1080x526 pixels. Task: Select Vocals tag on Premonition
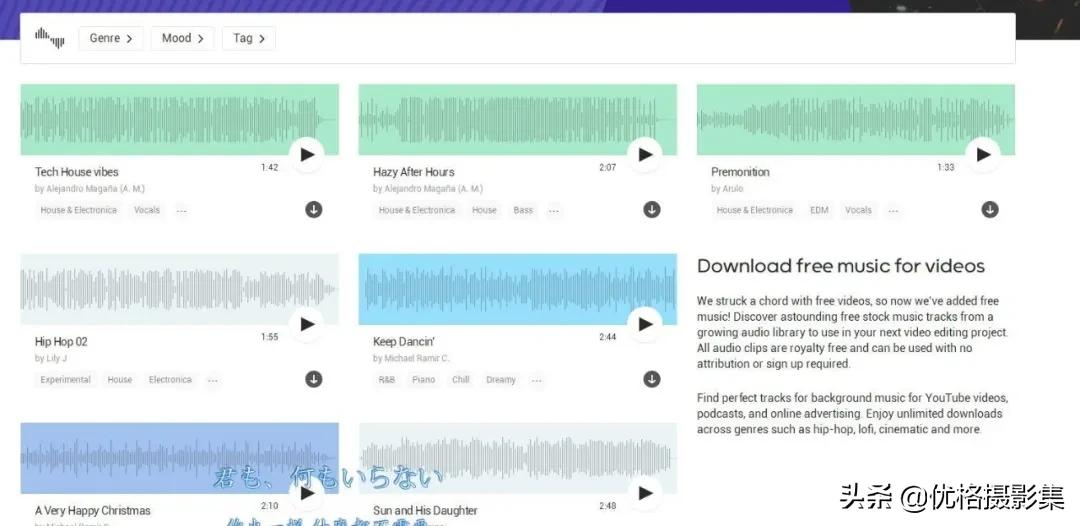click(x=858, y=211)
